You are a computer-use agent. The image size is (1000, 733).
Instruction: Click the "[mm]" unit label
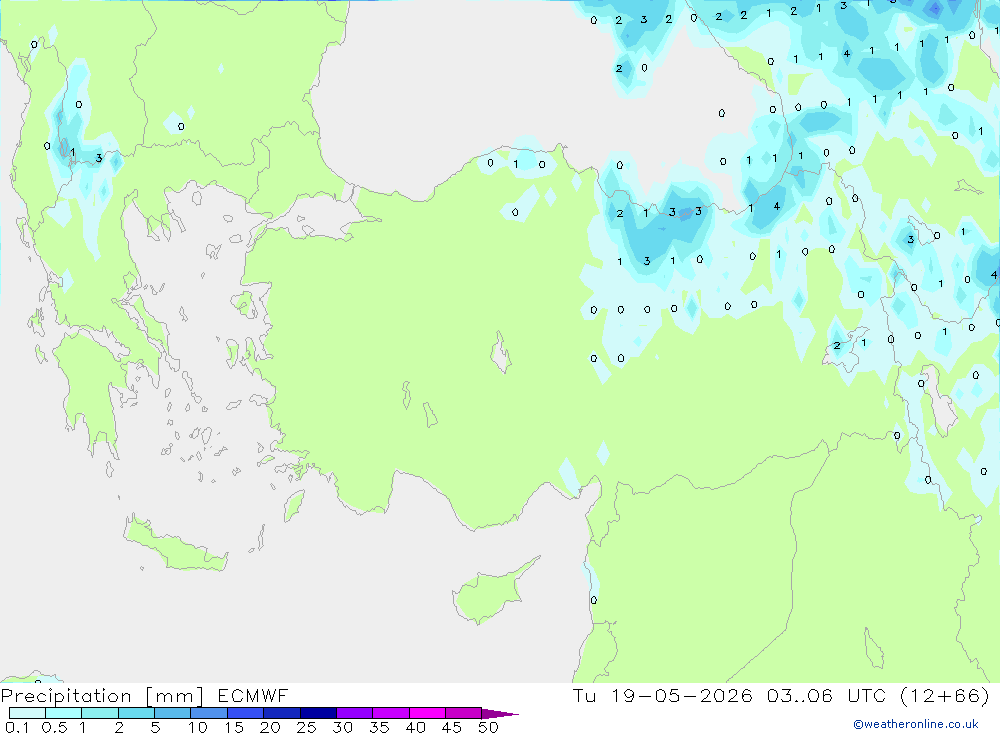coord(175,696)
